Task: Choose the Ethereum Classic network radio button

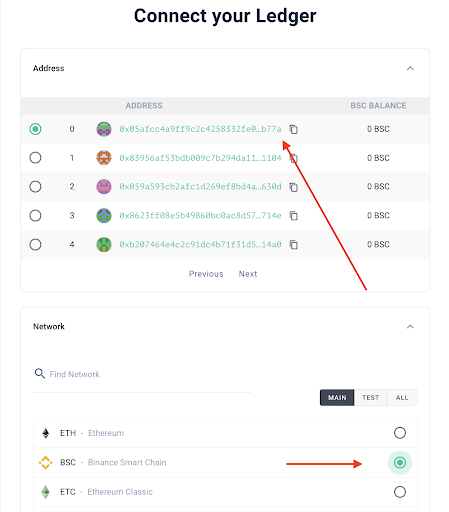Action: [x=400, y=492]
